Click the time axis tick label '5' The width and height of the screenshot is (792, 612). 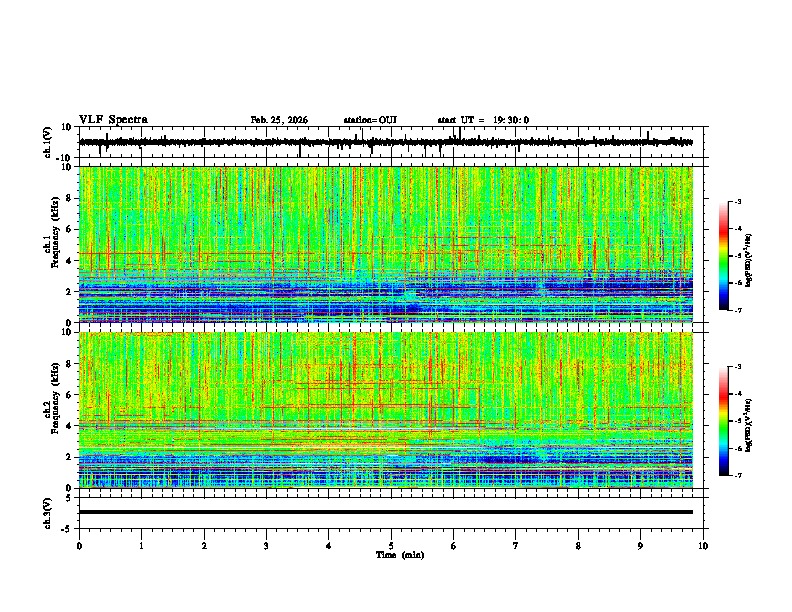point(391,546)
